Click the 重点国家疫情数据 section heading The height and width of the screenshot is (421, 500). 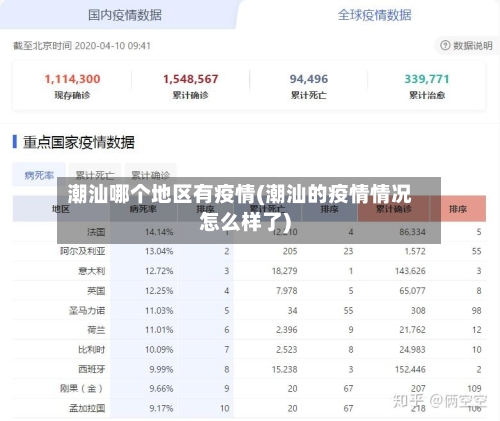[79, 142]
